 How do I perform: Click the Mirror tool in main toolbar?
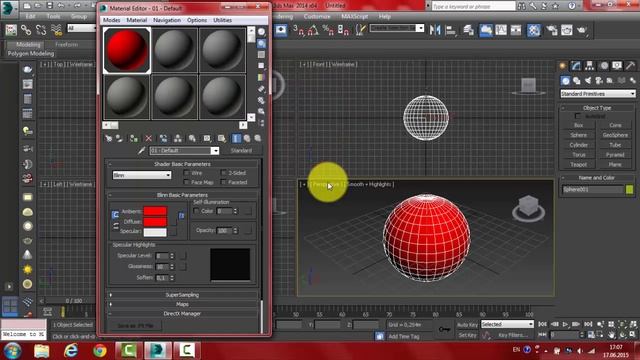click(435, 30)
